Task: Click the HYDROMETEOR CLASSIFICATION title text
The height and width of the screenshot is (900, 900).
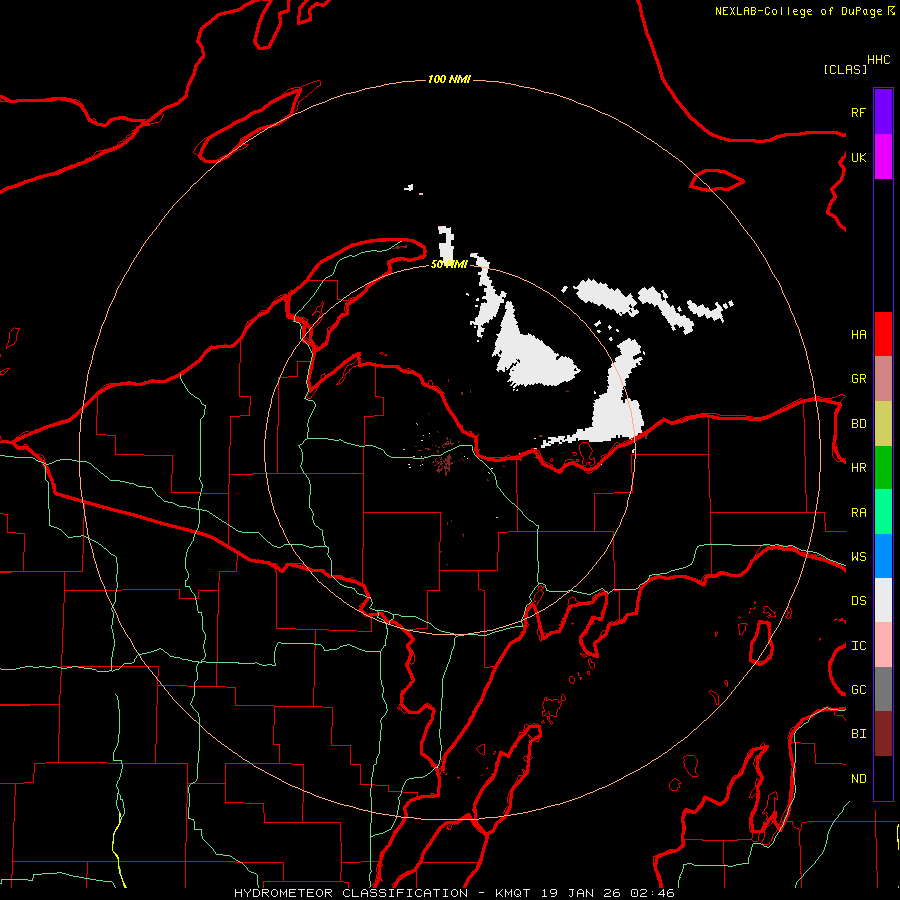Action: pos(351,893)
